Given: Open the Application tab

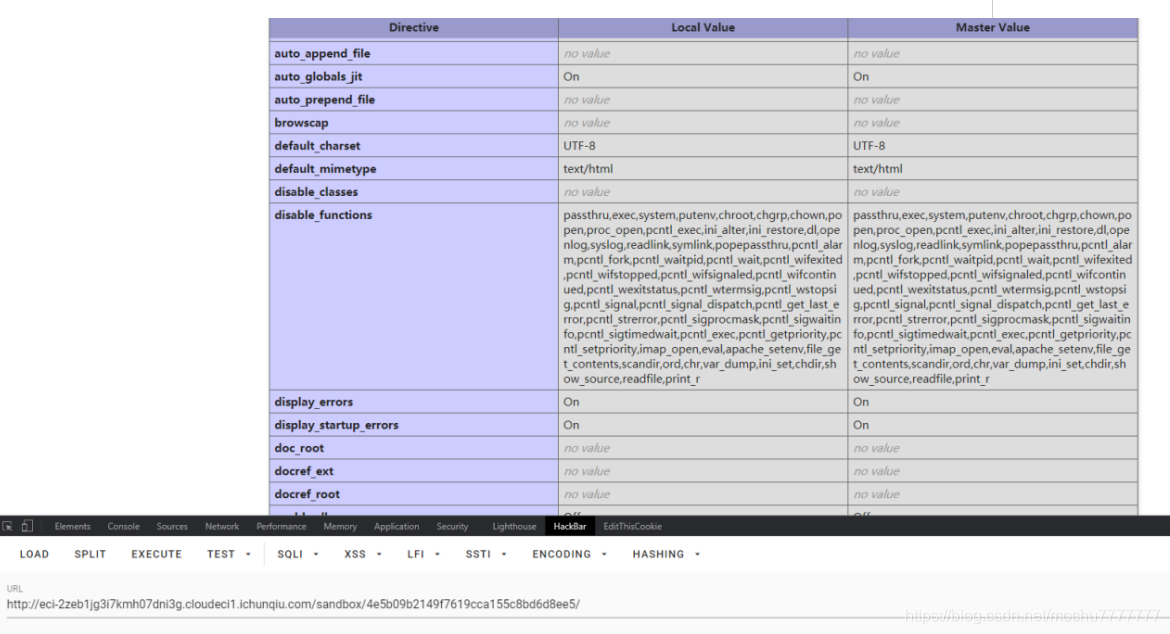Looking at the screenshot, I should pyautogui.click(x=396, y=527).
